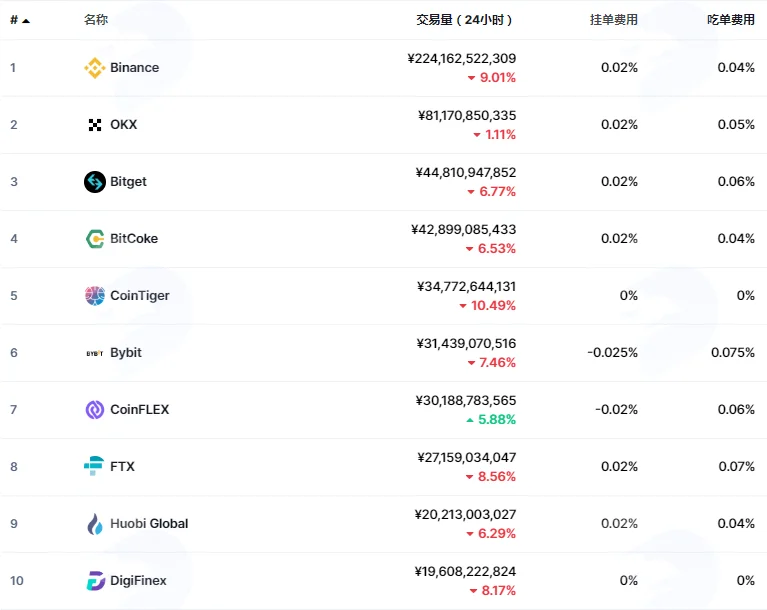Click the CoinFLEX logo icon
Viewport: 767px width, 610px height.
tap(94, 409)
